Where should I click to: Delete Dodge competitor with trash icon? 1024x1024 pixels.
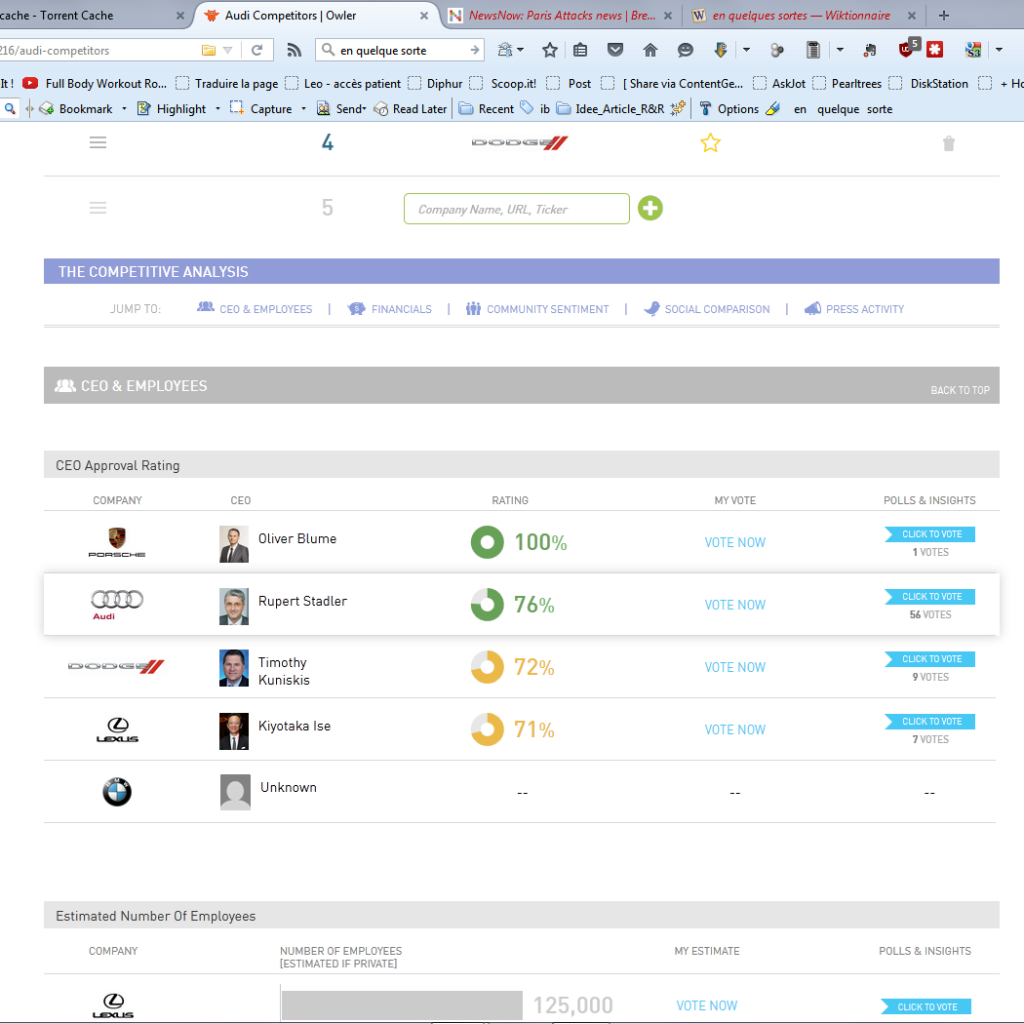click(x=948, y=144)
